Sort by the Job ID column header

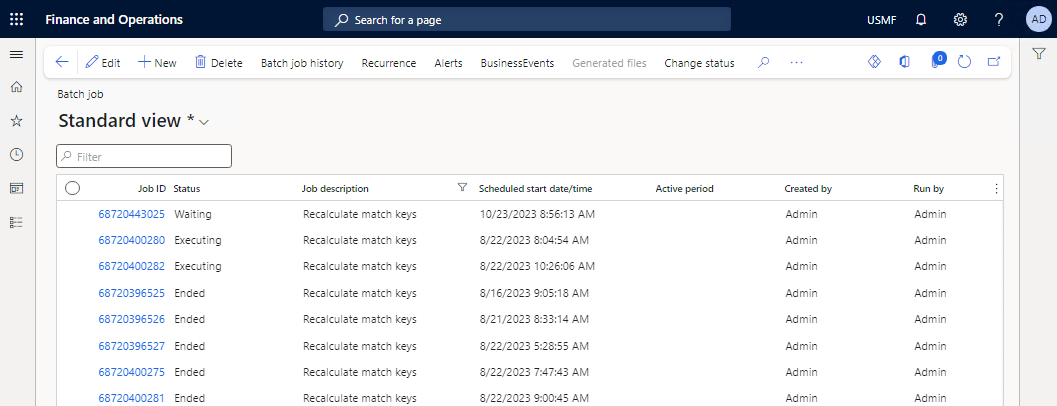[x=152, y=189]
